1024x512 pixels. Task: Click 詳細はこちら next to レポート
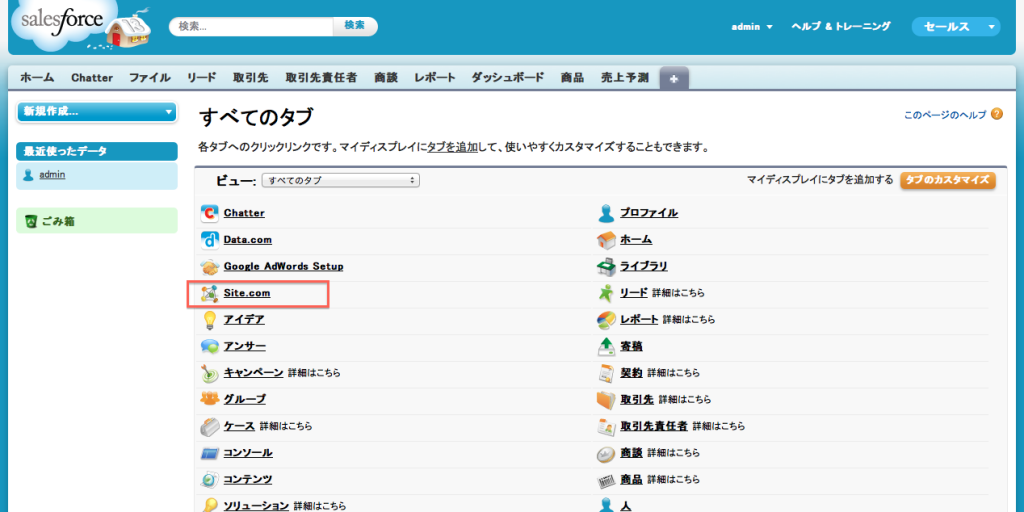(689, 320)
